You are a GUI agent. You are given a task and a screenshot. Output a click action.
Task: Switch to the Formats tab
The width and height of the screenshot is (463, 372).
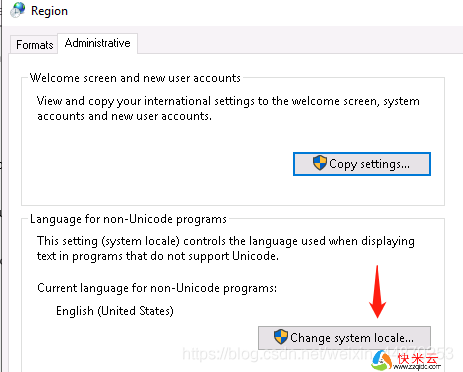35,45
